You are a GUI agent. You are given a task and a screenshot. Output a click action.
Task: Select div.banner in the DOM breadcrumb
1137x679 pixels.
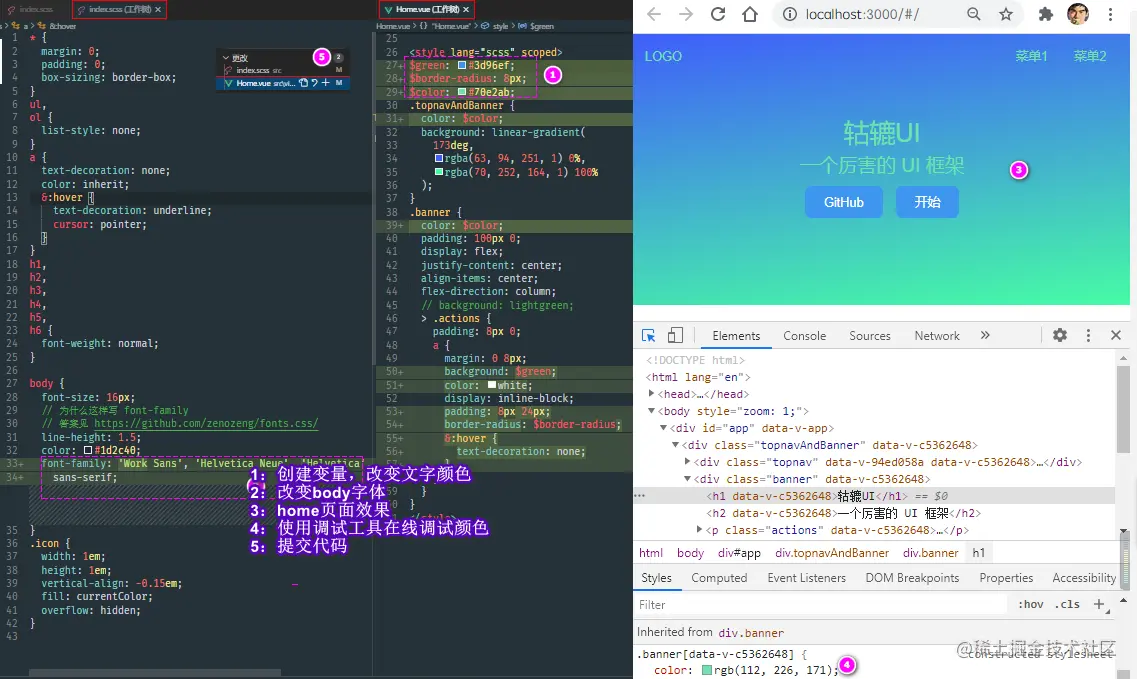930,553
